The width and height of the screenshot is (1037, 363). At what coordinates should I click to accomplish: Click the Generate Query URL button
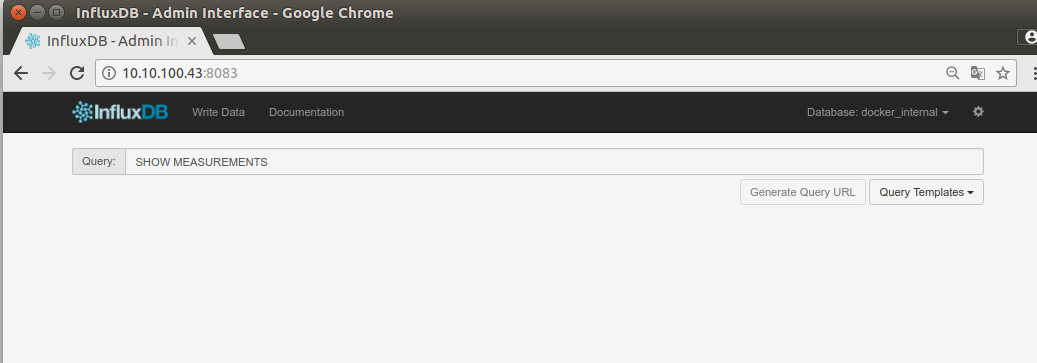(803, 192)
